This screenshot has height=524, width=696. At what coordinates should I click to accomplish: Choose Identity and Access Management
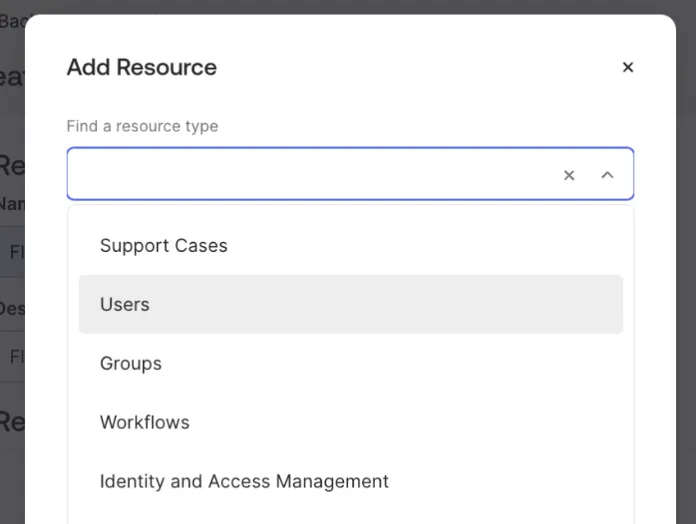tap(351, 481)
